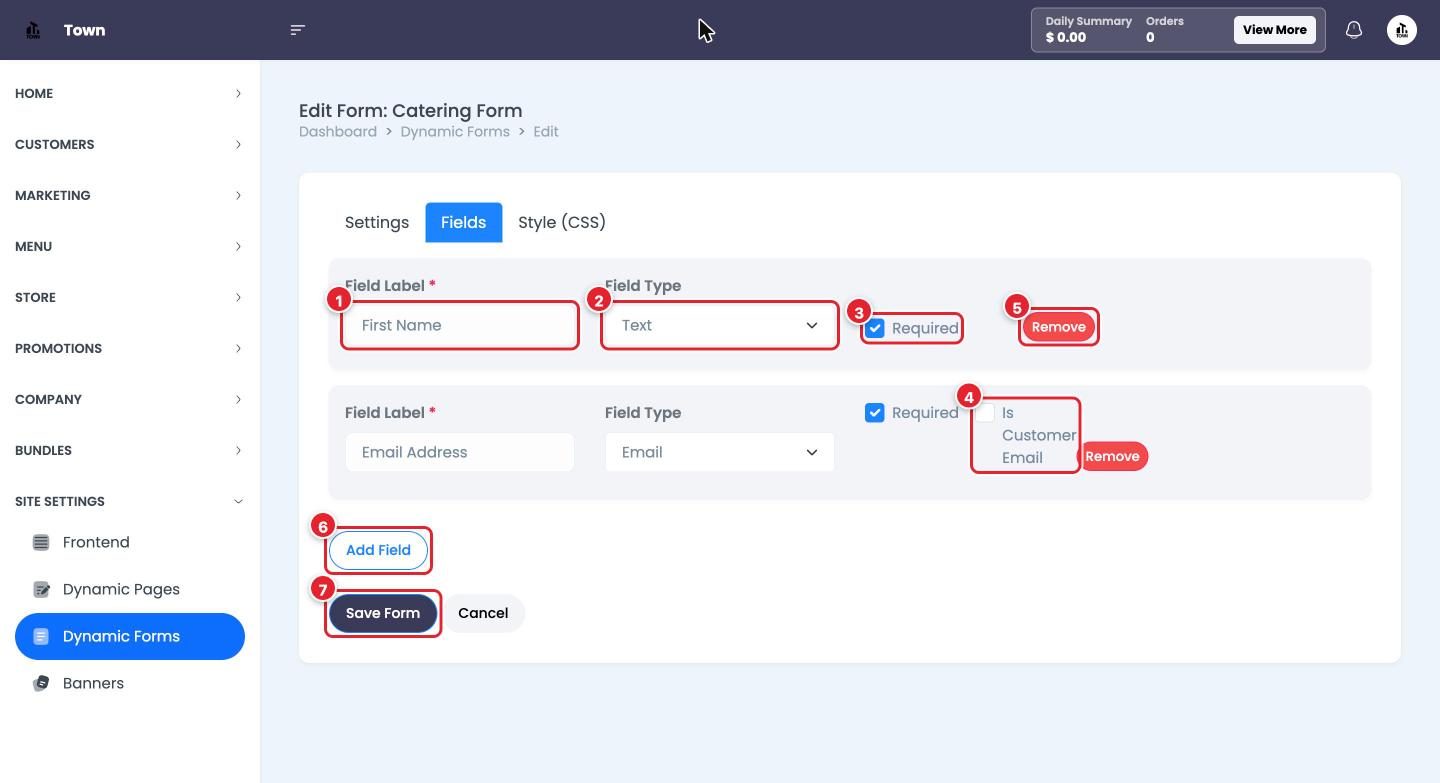Image resolution: width=1440 pixels, height=783 pixels.
Task: Toggle the sidebar hamburger icon
Action: tap(297, 30)
